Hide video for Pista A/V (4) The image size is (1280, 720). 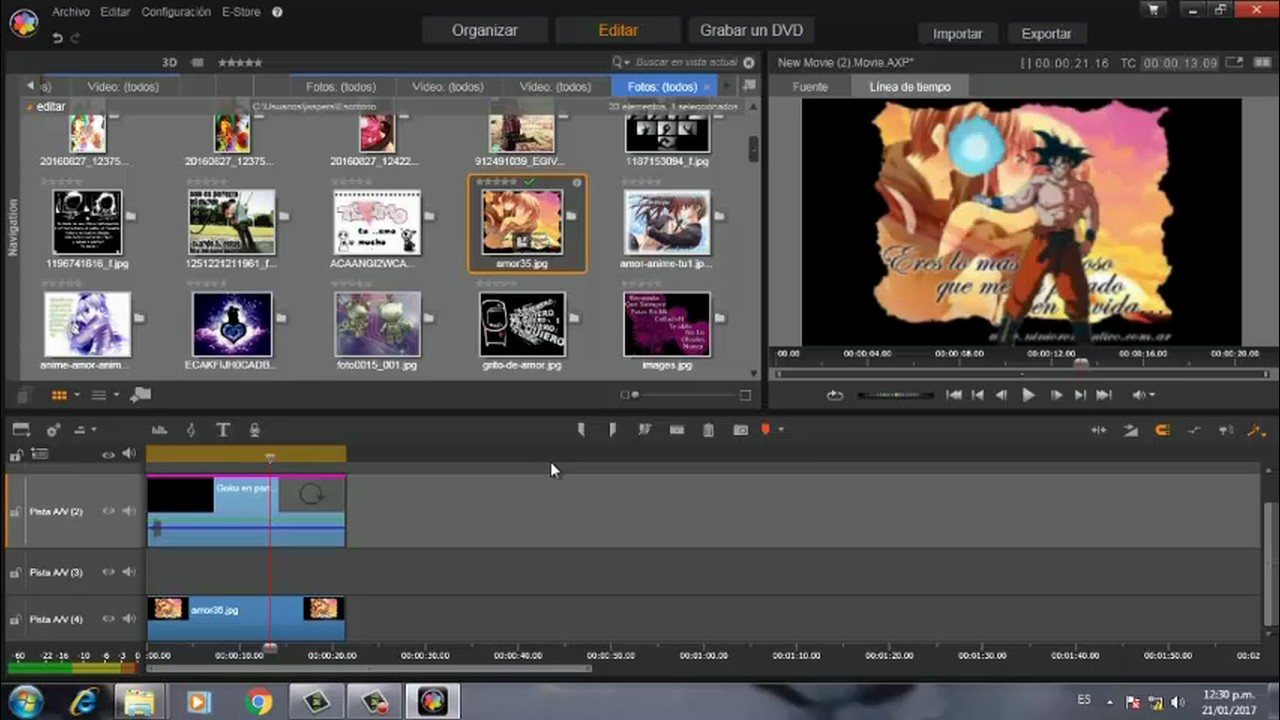pos(109,619)
